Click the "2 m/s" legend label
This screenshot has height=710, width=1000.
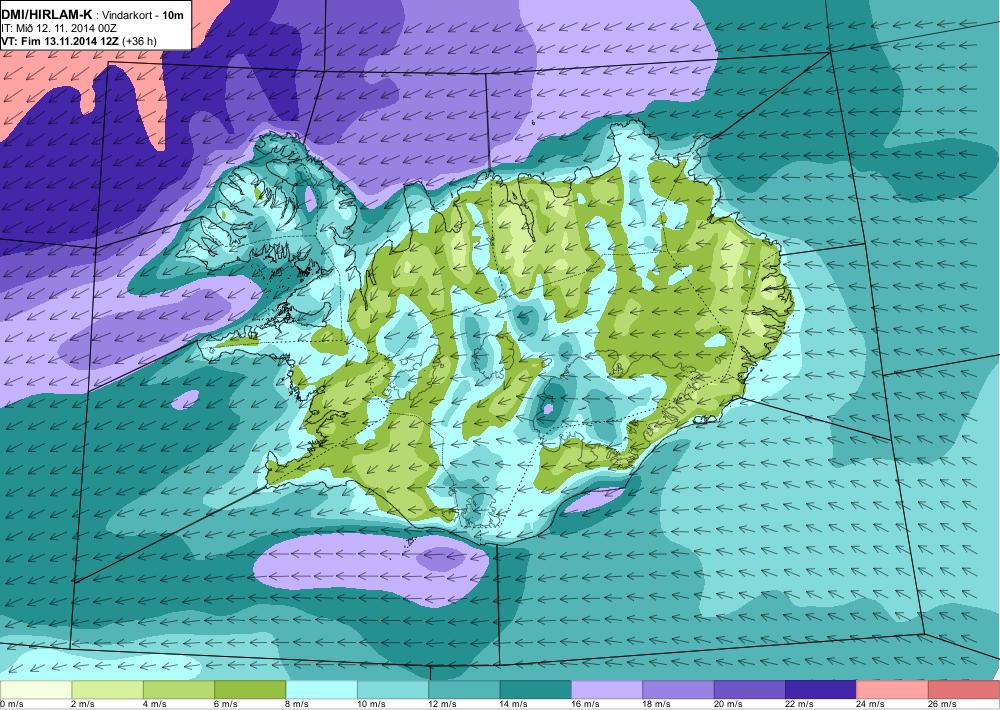point(84,704)
